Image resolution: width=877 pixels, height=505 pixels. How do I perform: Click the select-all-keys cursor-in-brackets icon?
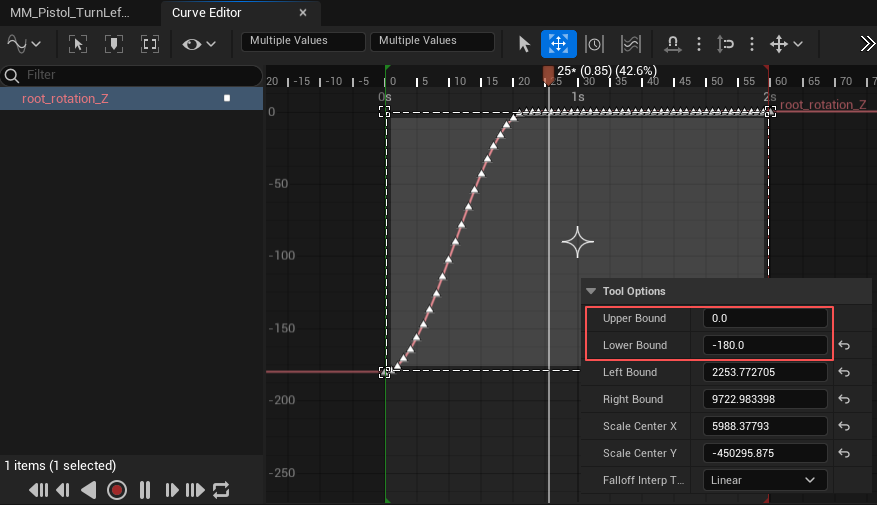pos(78,44)
